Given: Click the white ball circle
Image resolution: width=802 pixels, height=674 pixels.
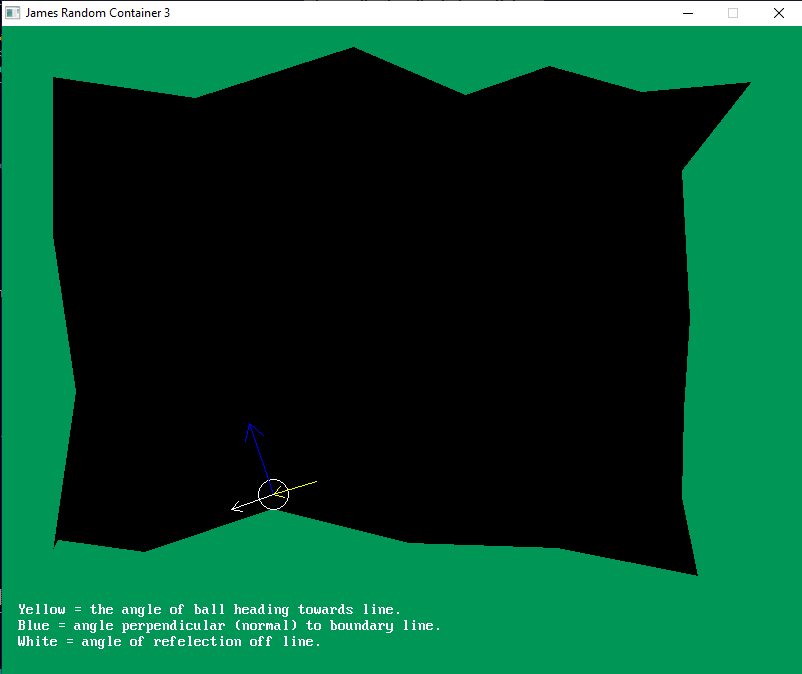Looking at the screenshot, I should (x=273, y=495).
